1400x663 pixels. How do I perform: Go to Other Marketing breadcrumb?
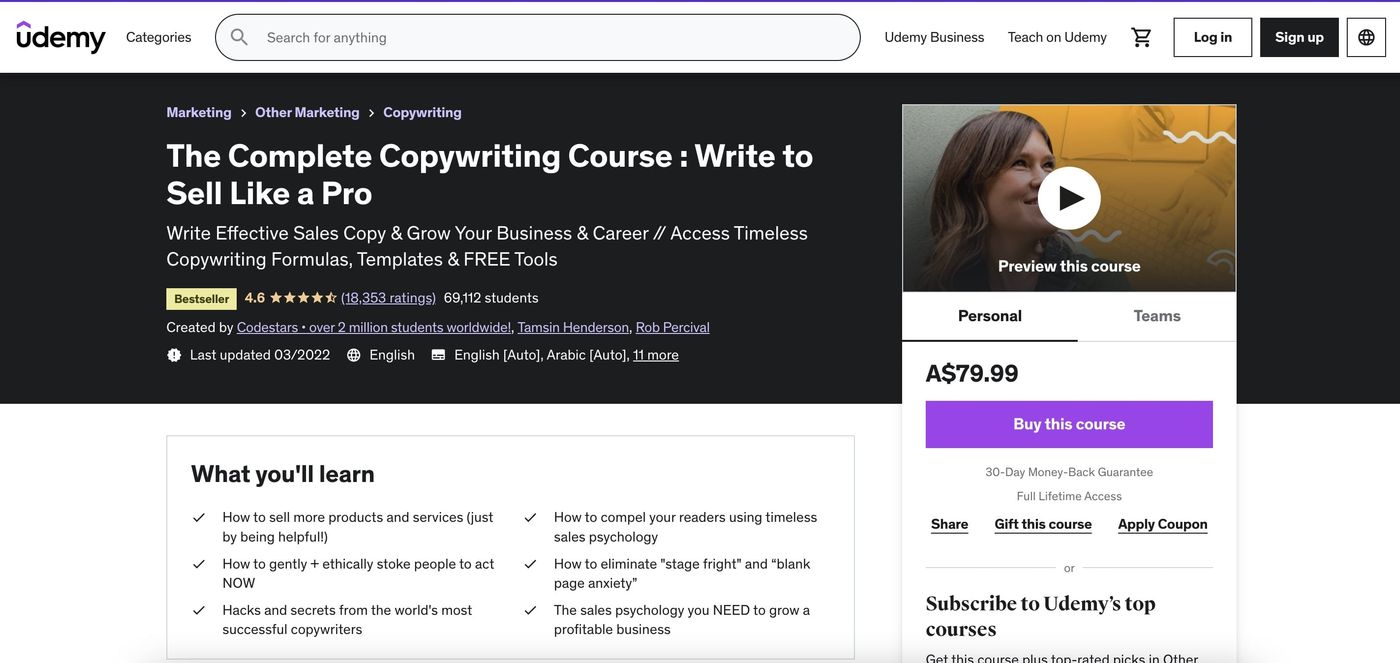(x=307, y=112)
